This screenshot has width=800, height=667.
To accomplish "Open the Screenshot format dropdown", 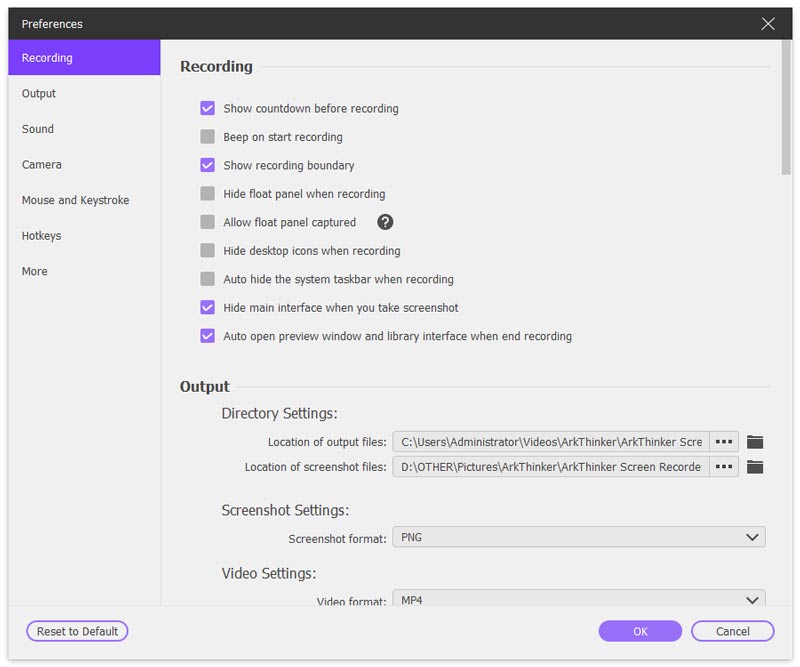I will (x=579, y=537).
